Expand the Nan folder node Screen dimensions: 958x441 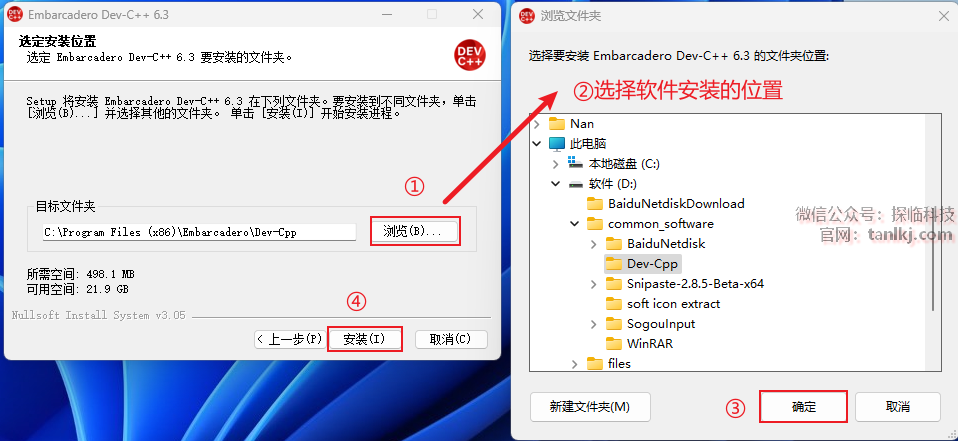pos(537,124)
